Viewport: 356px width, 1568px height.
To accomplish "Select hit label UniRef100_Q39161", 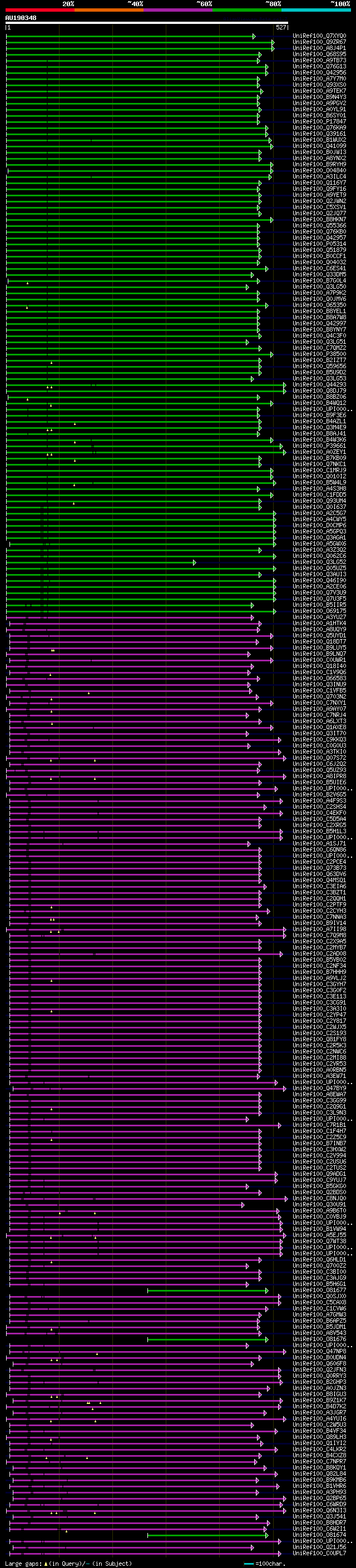I will [319, 134].
